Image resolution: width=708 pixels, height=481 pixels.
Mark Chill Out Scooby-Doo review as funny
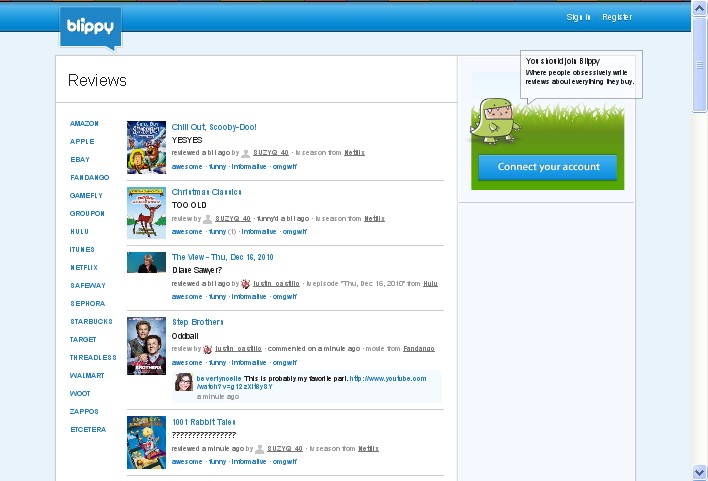pyautogui.click(x=217, y=167)
